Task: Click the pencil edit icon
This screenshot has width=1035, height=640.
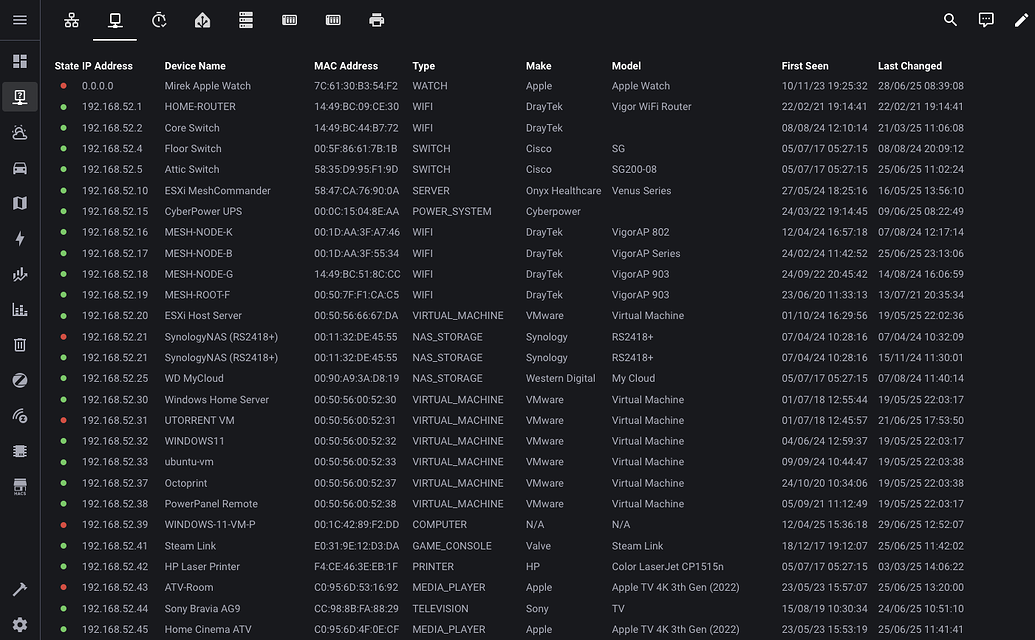Action: 1020,20
